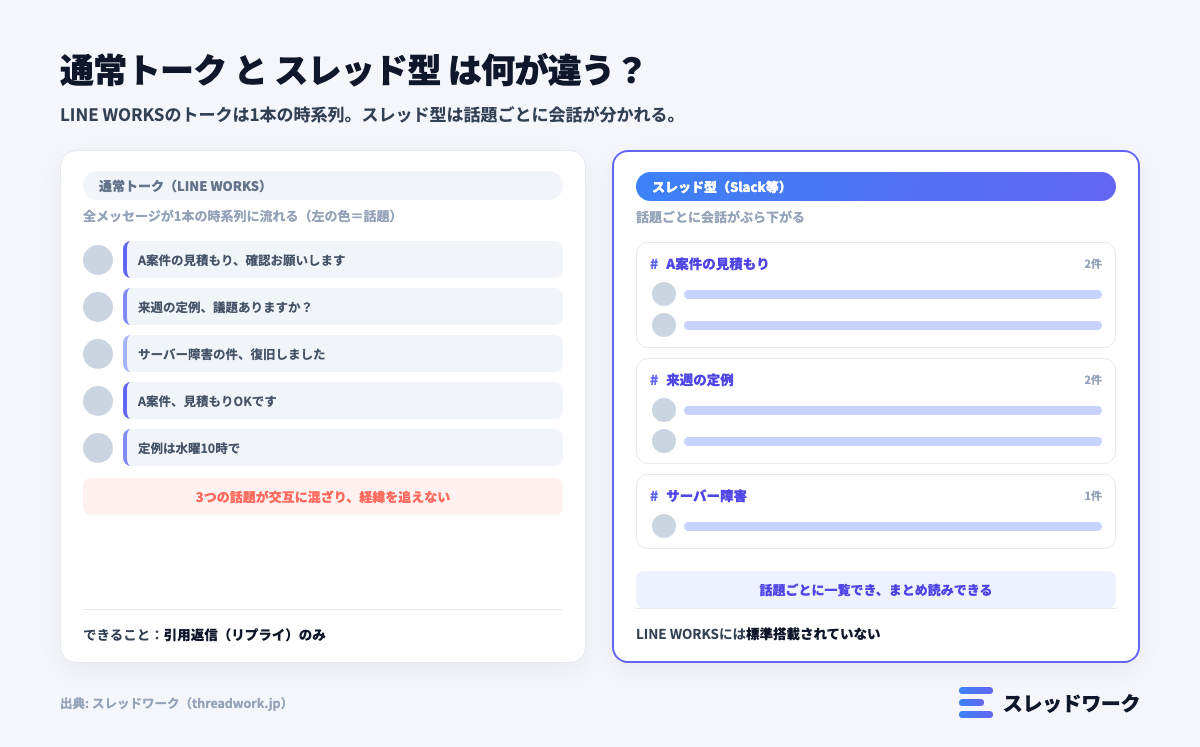Click avatar in the サーバー障害 thread

coord(664,526)
